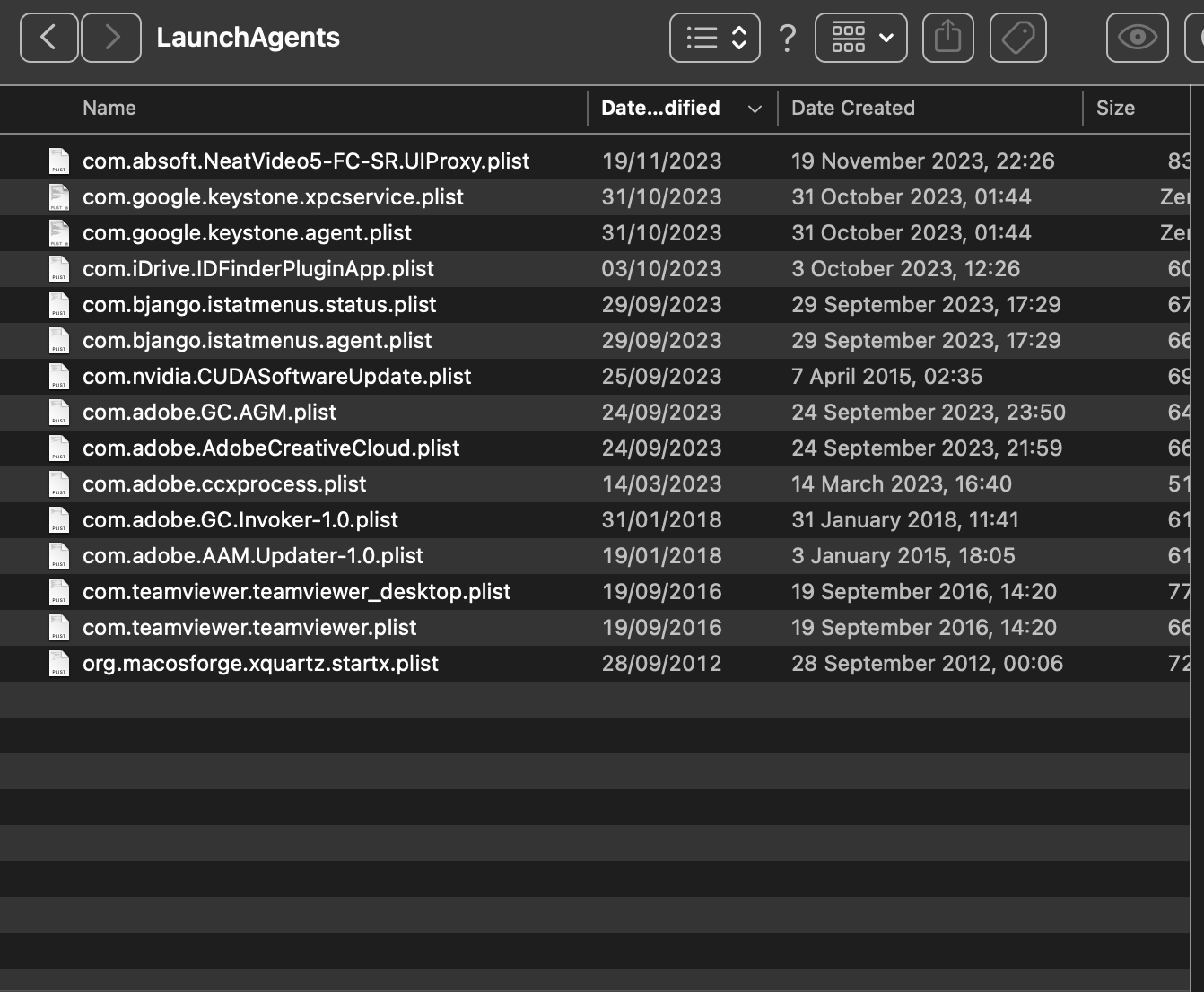Click created date 3 October 2023, 12:26
This screenshot has width=1204, height=992.
tap(906, 269)
